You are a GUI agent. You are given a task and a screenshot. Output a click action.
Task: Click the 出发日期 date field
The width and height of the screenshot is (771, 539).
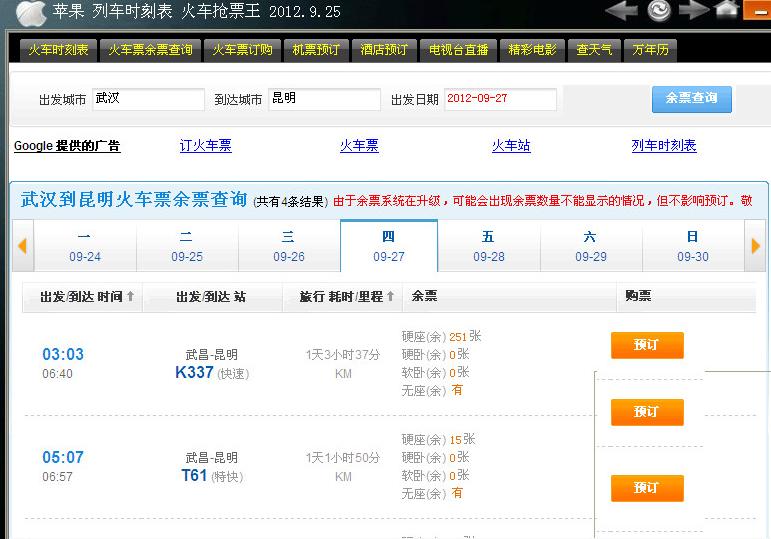click(499, 99)
